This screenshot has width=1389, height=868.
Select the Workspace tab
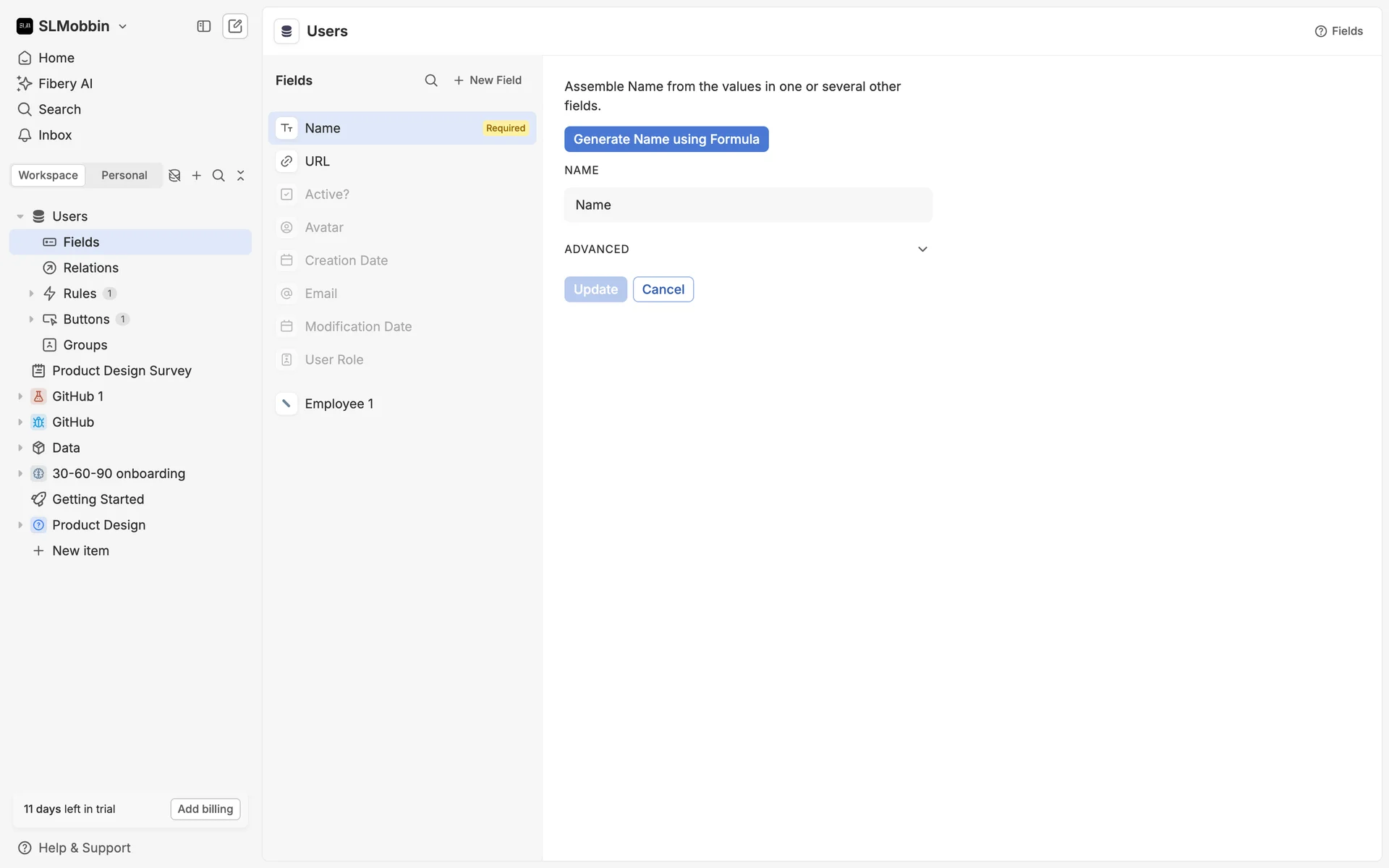tap(48, 176)
